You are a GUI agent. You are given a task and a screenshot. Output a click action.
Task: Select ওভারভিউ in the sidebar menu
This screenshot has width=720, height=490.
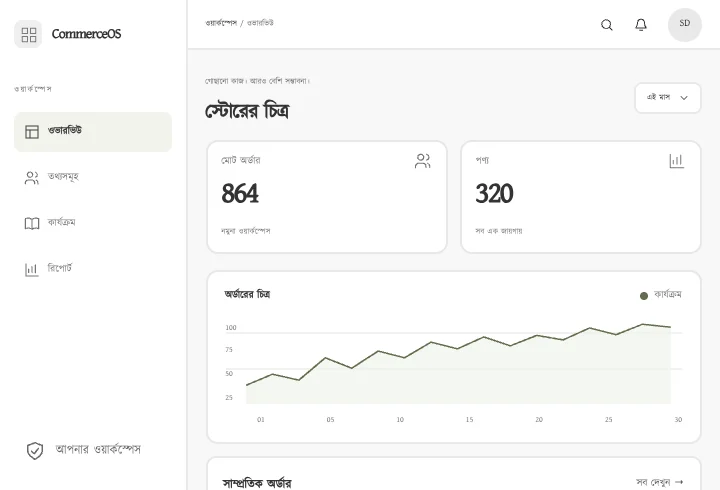[93, 132]
